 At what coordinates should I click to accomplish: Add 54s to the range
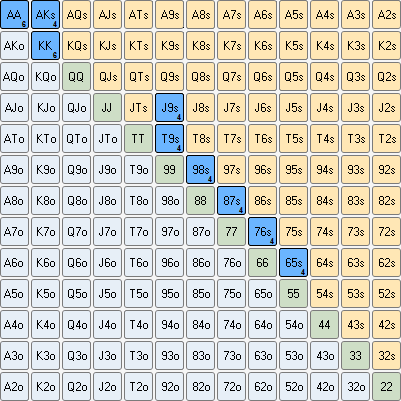[x=324, y=293]
